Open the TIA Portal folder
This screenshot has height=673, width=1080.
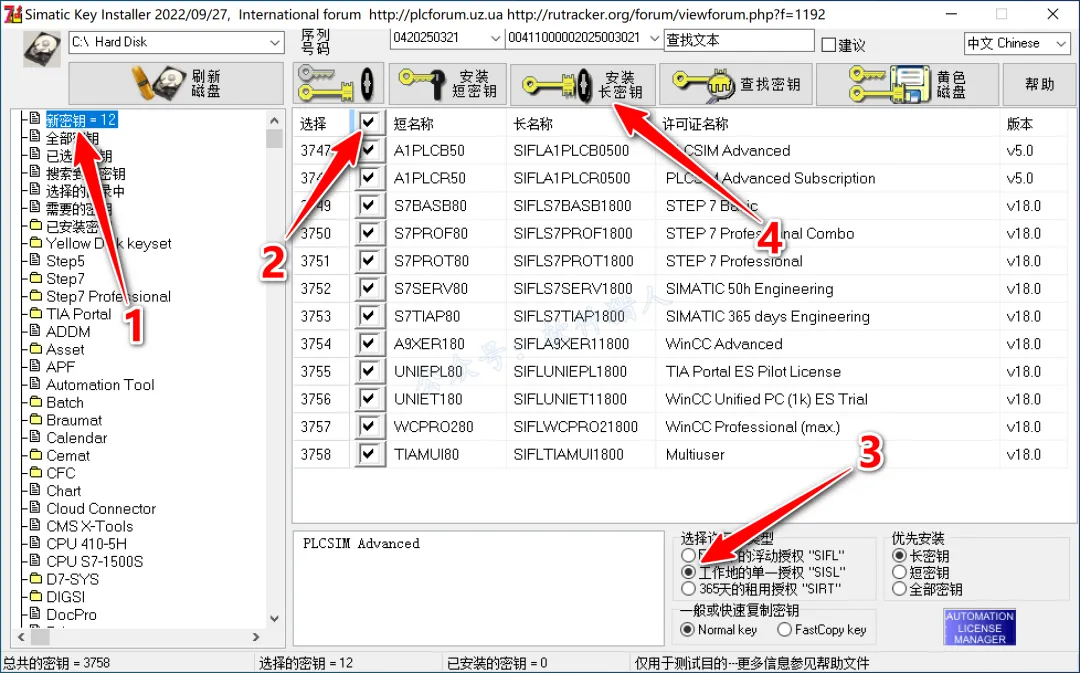[79, 314]
